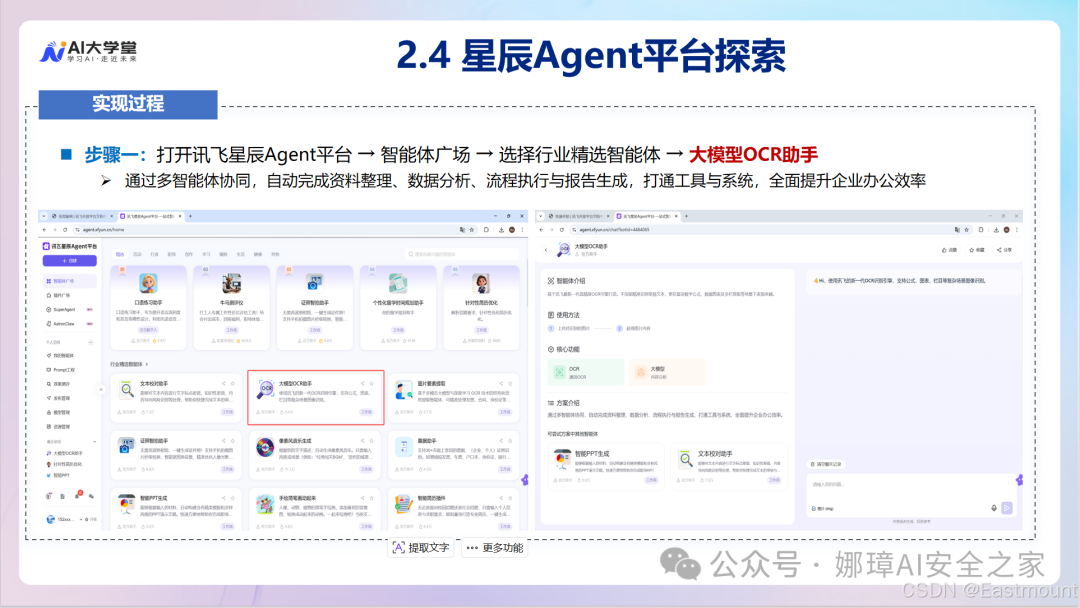Click the chat message input in right window
The width and height of the screenshot is (1080, 608).
click(909, 485)
